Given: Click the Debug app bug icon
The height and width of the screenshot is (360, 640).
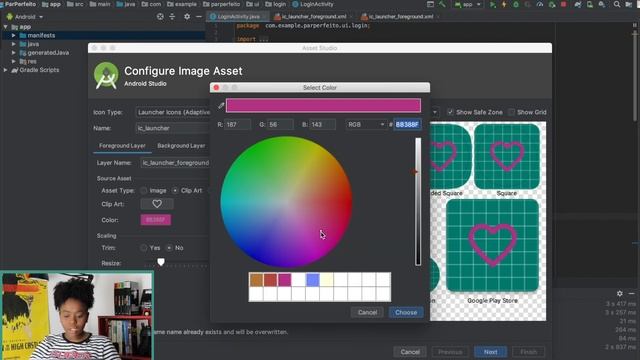Looking at the screenshot, I should coord(516,4).
